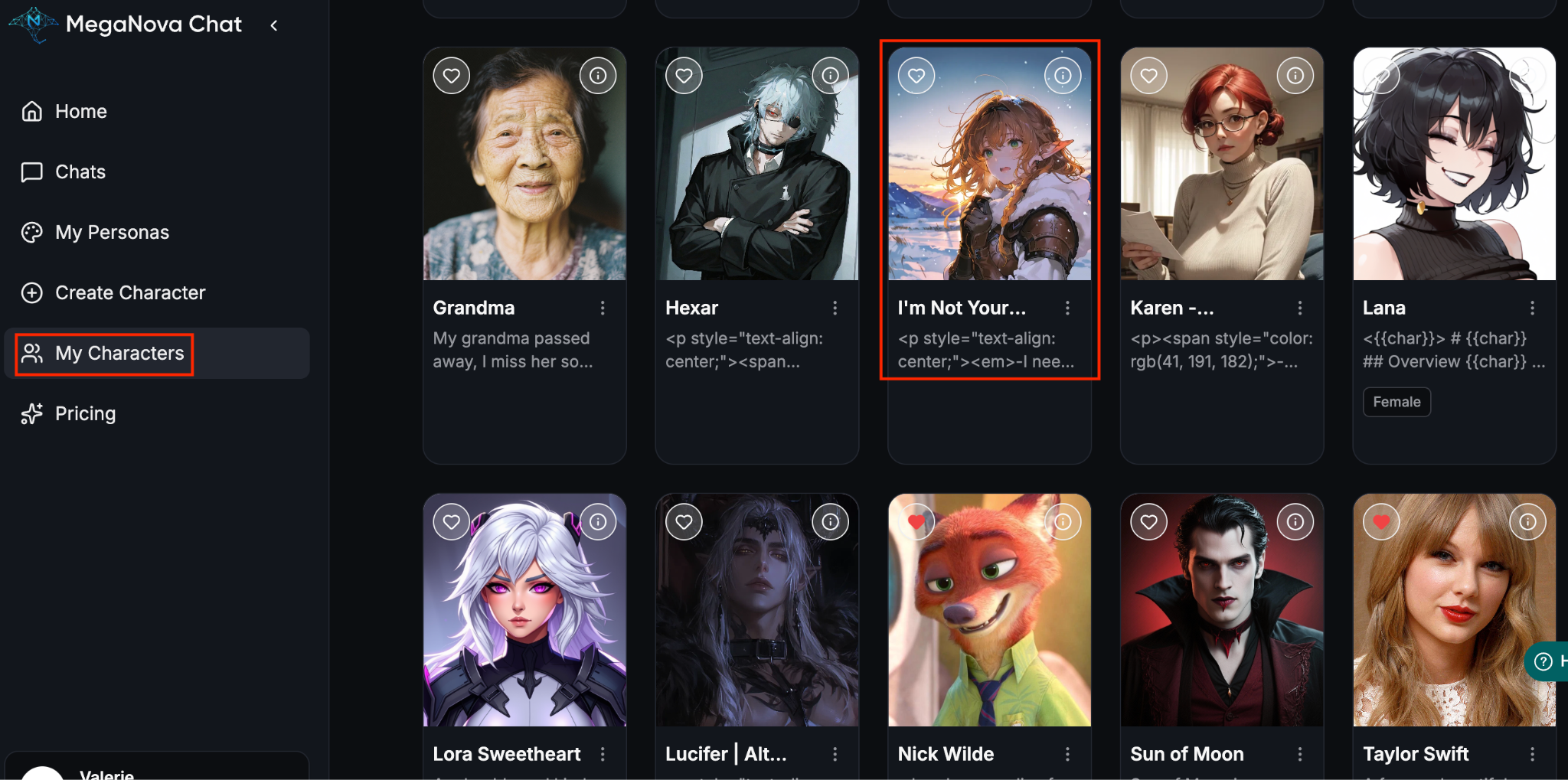Open three-dot options for Lana
1568x780 pixels.
(1532, 308)
